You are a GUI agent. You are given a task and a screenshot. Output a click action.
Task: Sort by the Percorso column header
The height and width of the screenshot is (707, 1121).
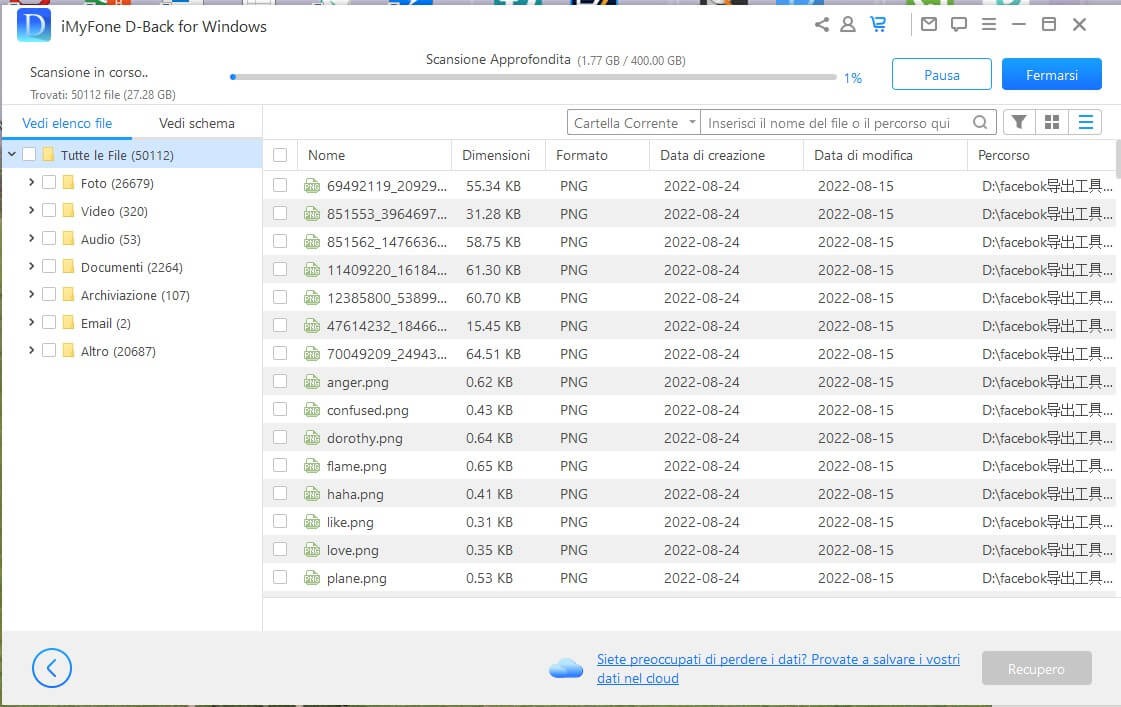point(1041,155)
